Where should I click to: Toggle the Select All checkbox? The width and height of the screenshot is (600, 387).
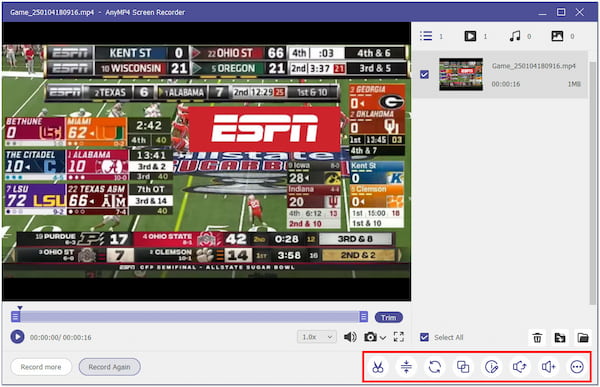coord(424,337)
